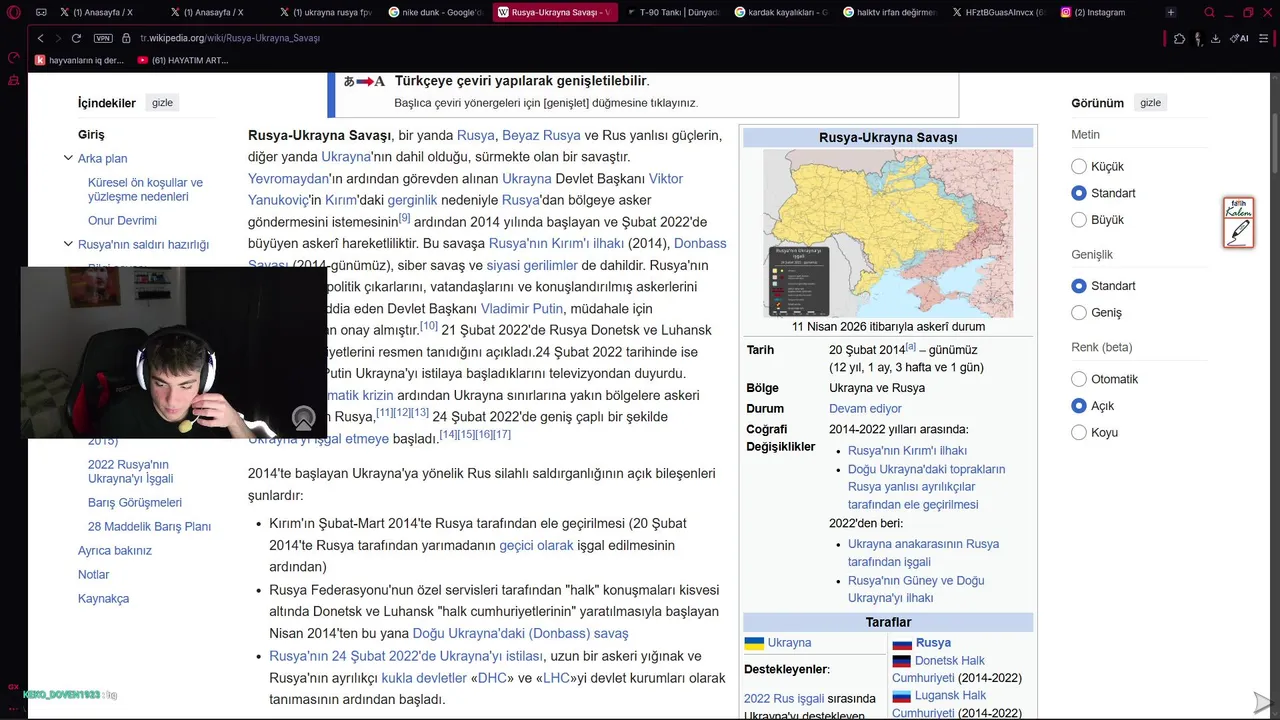Select 'Geniş' width option
Screen dimensions: 1280x720
[x=1079, y=312]
